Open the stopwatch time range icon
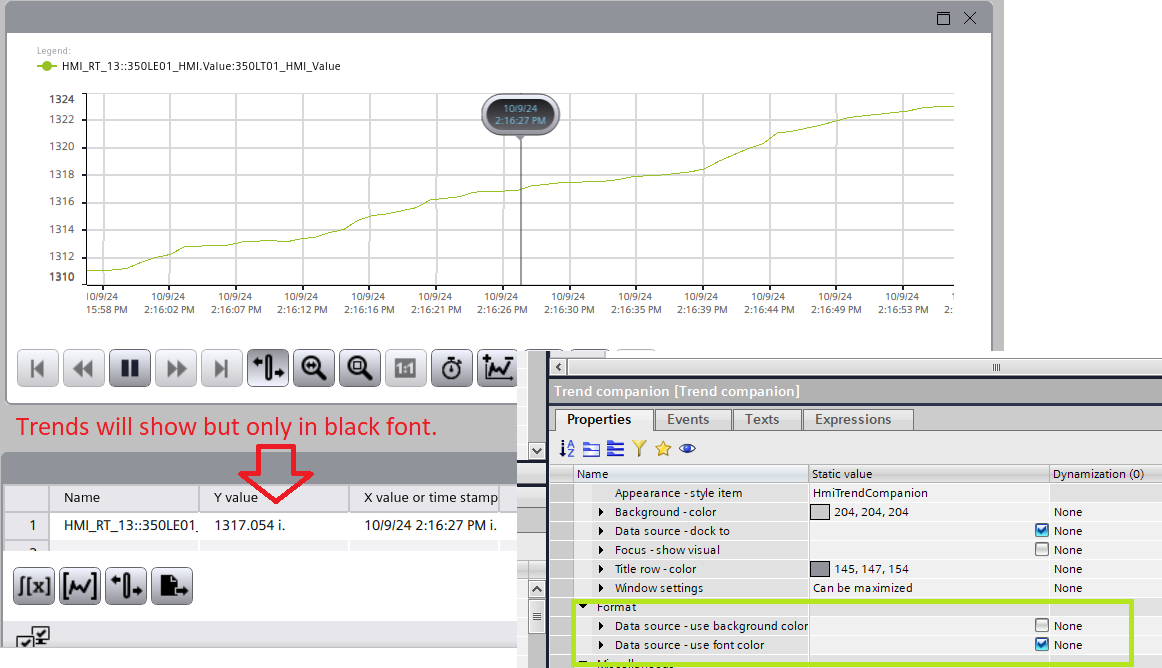 (x=452, y=369)
